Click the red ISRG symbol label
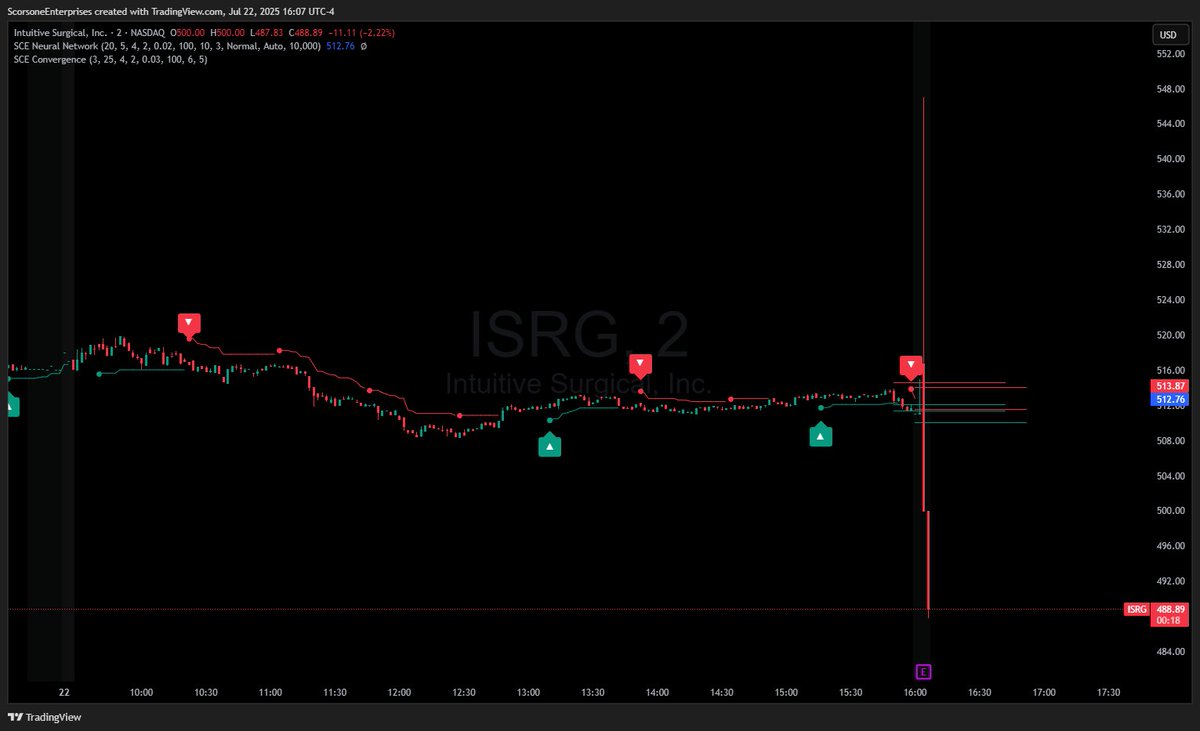This screenshot has width=1200, height=731. point(1135,609)
